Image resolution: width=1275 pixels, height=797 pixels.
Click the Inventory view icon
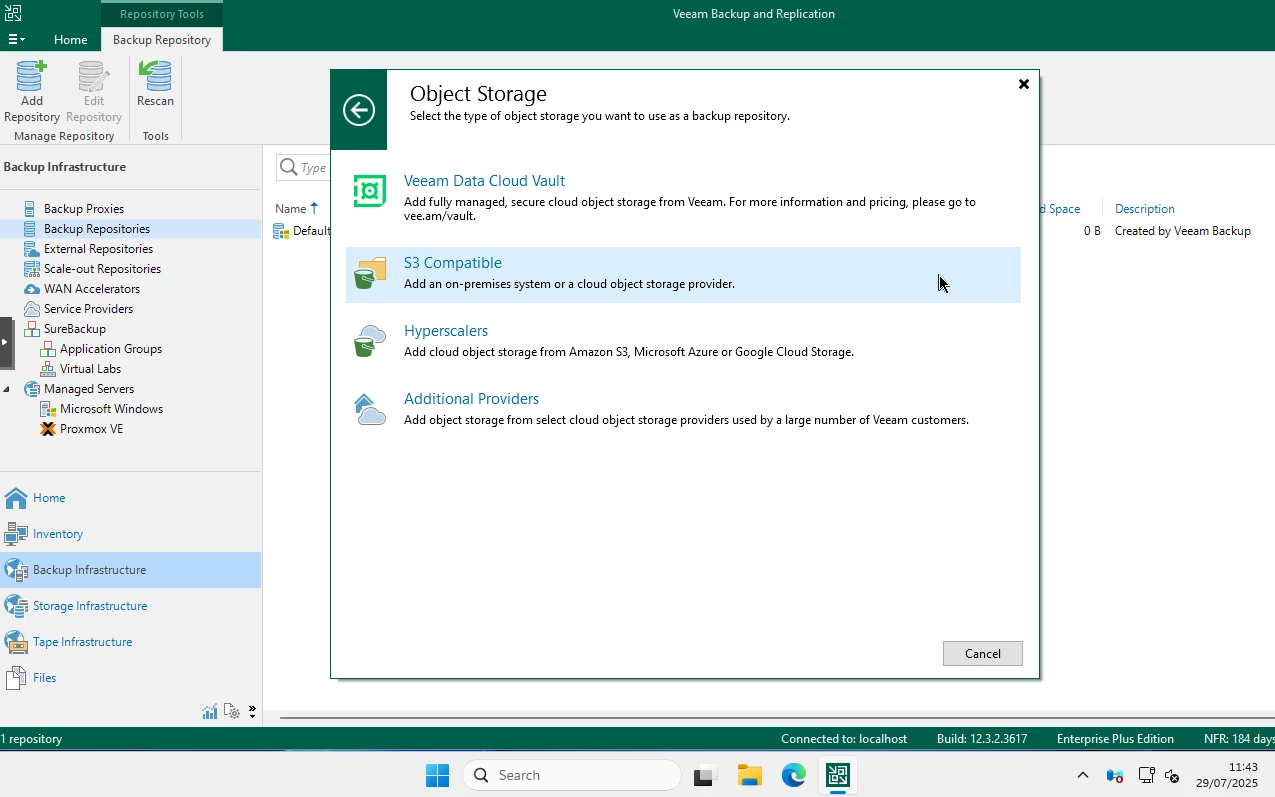(16, 534)
